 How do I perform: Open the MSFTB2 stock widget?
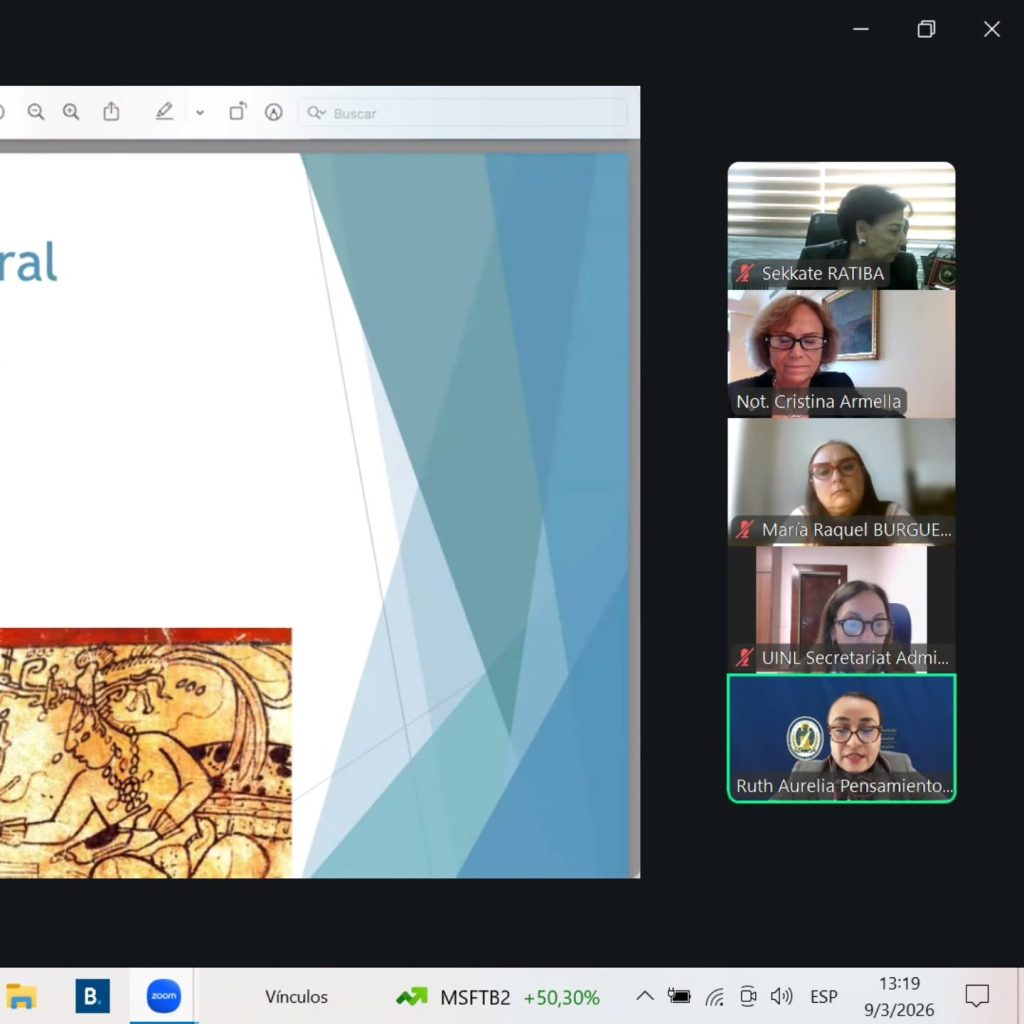[x=498, y=997]
